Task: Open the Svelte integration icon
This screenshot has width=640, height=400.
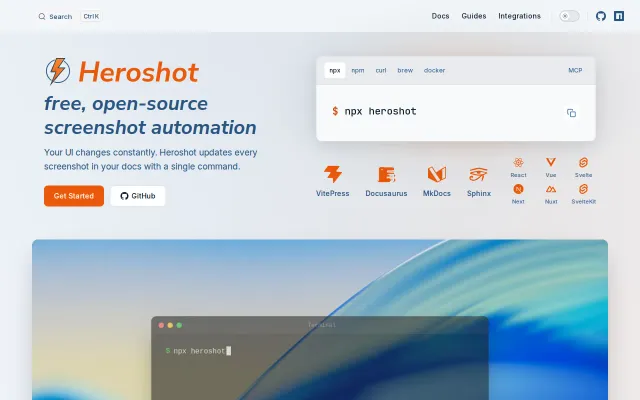Action: 583,162
